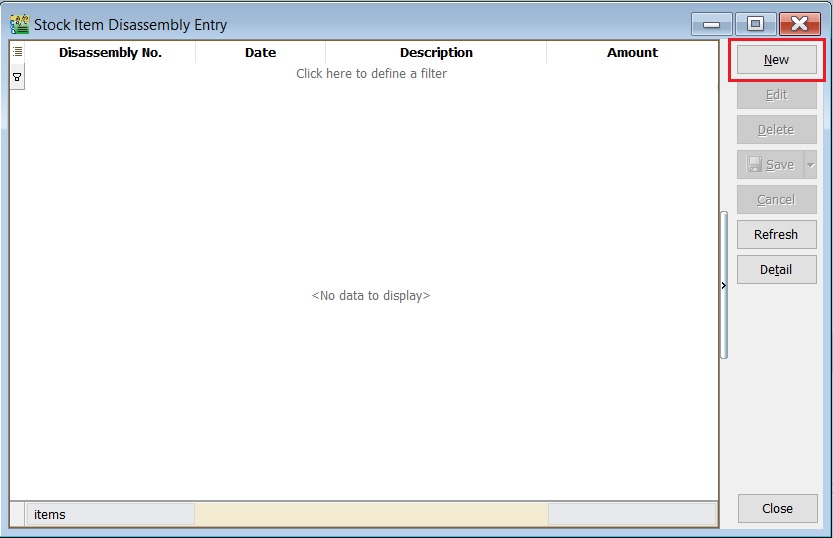Image resolution: width=833 pixels, height=538 pixels.
Task: Click the Description column header
Action: pos(436,53)
